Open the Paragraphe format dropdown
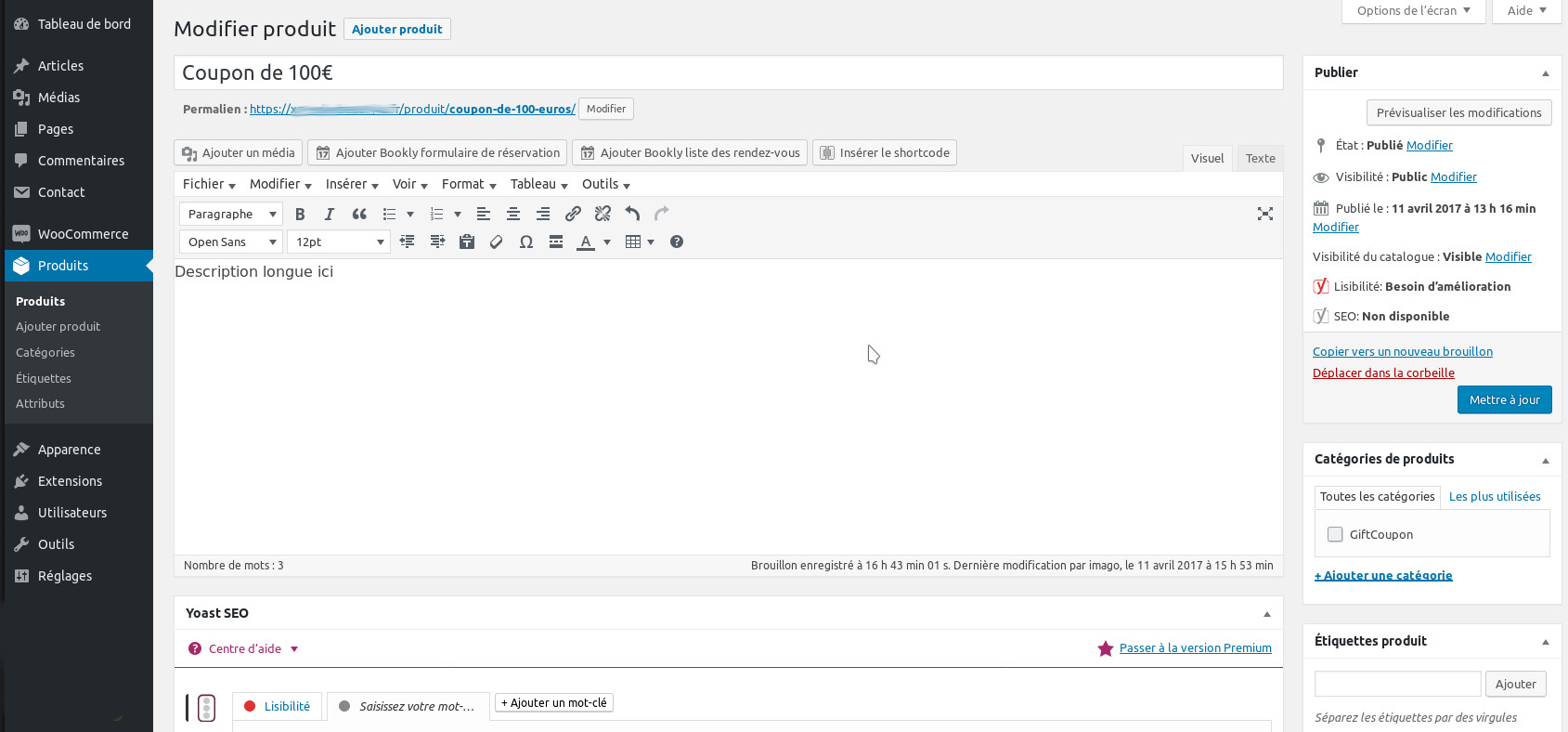The image size is (1568, 732). 231,215
